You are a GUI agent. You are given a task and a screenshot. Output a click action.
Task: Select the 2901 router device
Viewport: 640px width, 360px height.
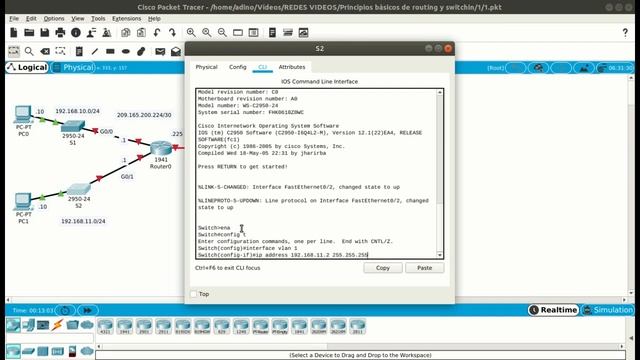144,327
